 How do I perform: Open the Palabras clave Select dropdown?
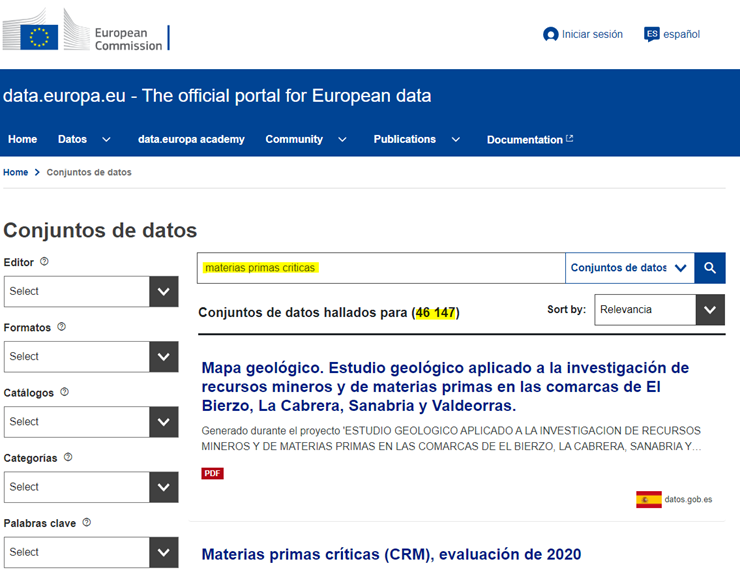pyautogui.click(x=91, y=552)
